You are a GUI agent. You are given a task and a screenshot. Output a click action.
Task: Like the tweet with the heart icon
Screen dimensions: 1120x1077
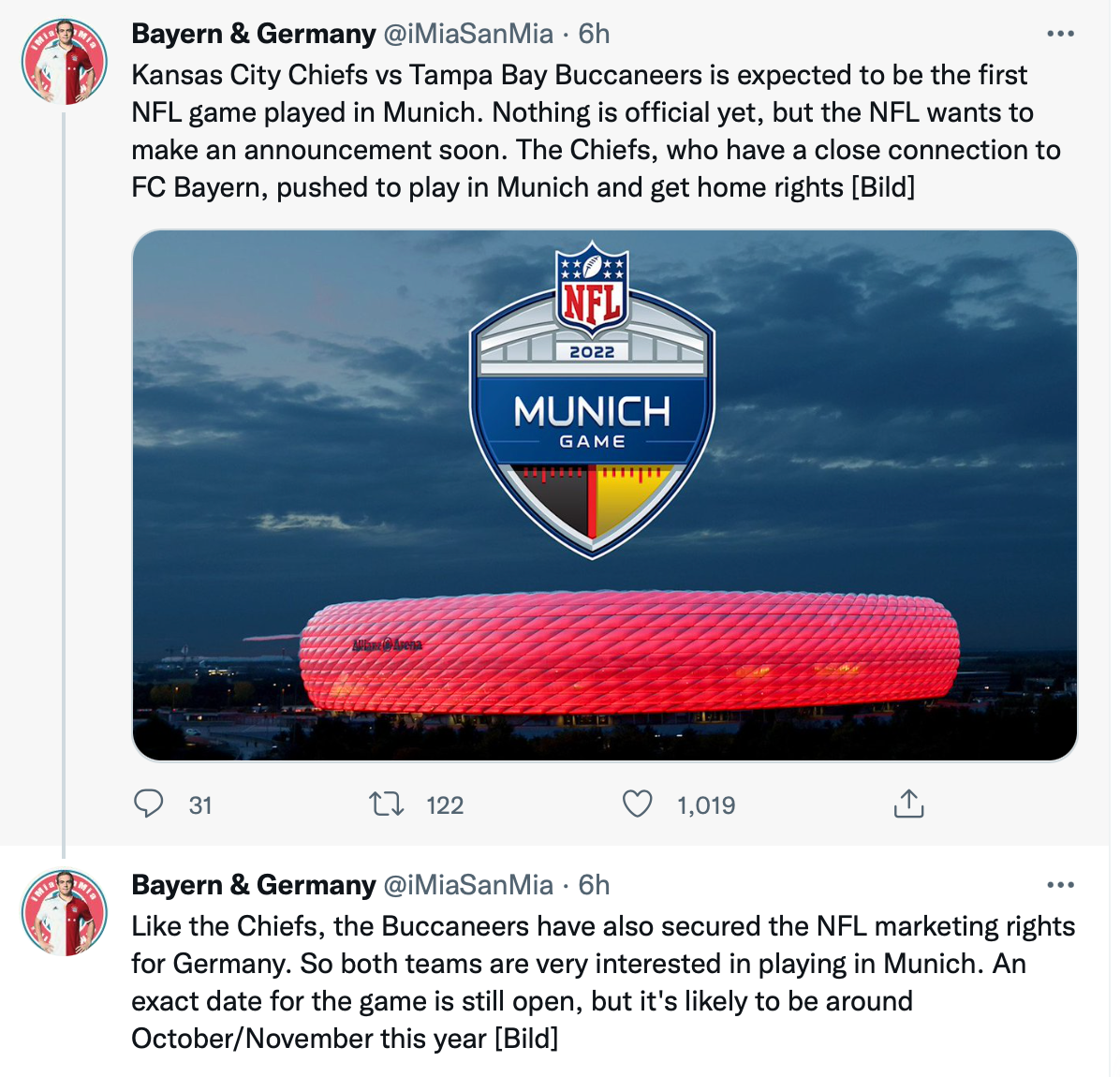point(638,804)
